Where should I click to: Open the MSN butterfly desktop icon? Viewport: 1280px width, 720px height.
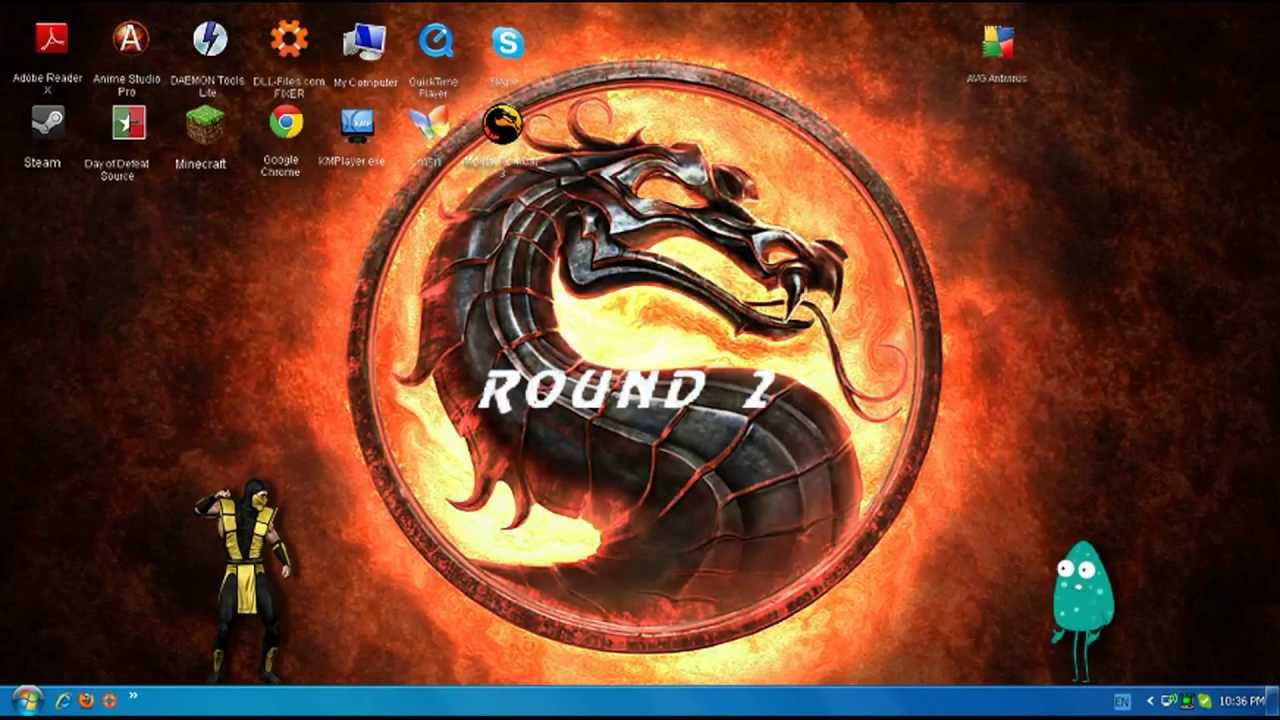[x=430, y=124]
